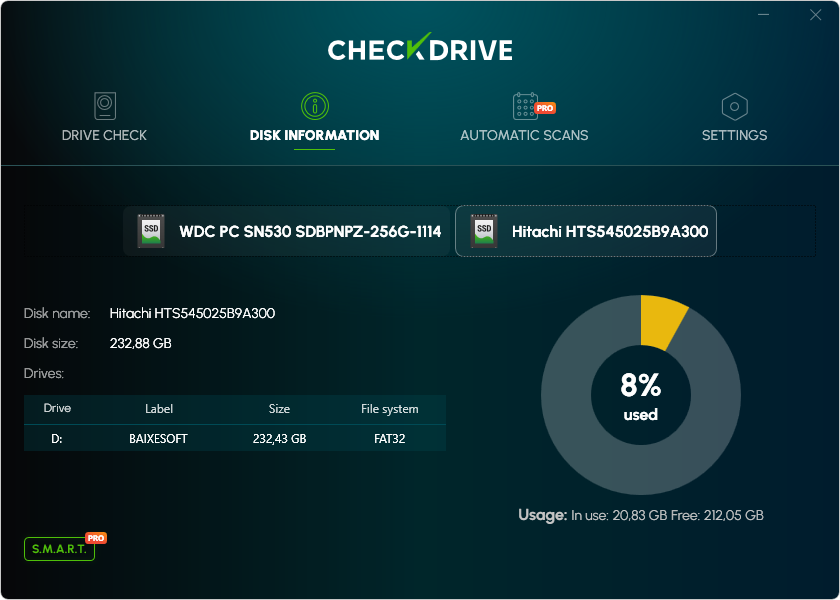Screen dimensions: 840x600
Task: Click the Drives: label
Action: [44, 373]
